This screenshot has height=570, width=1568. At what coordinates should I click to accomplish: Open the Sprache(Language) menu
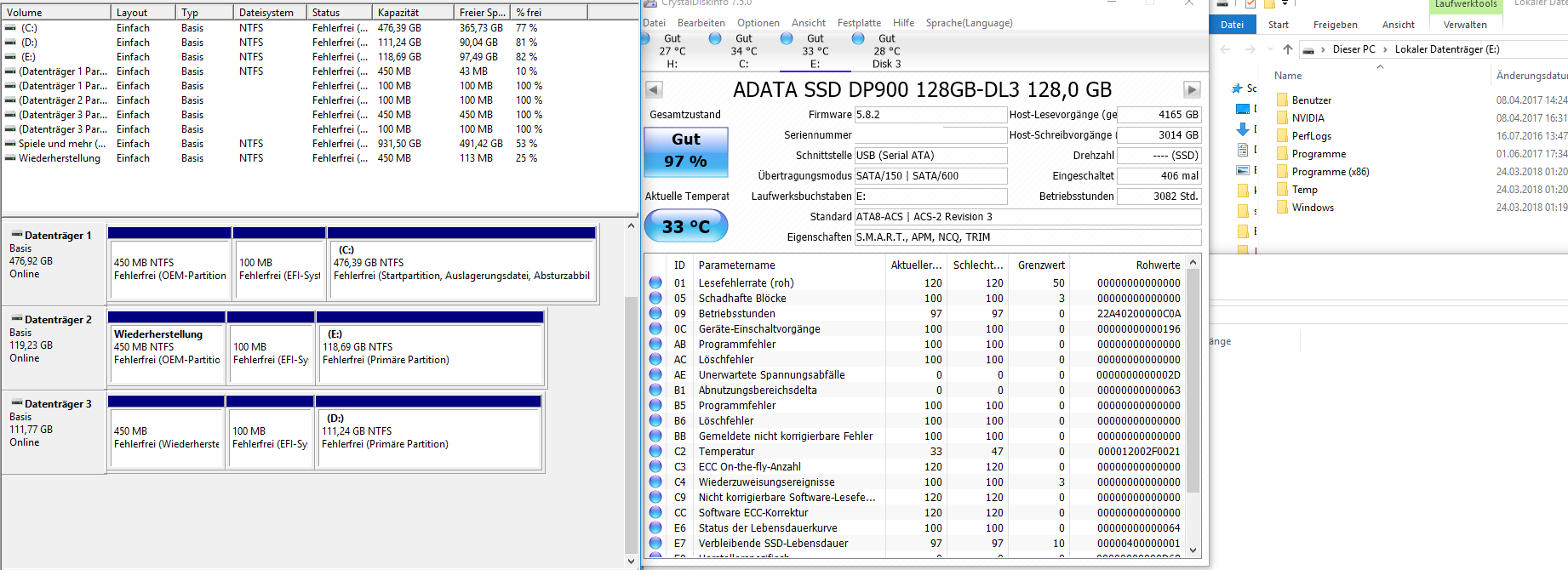pyautogui.click(x=970, y=23)
